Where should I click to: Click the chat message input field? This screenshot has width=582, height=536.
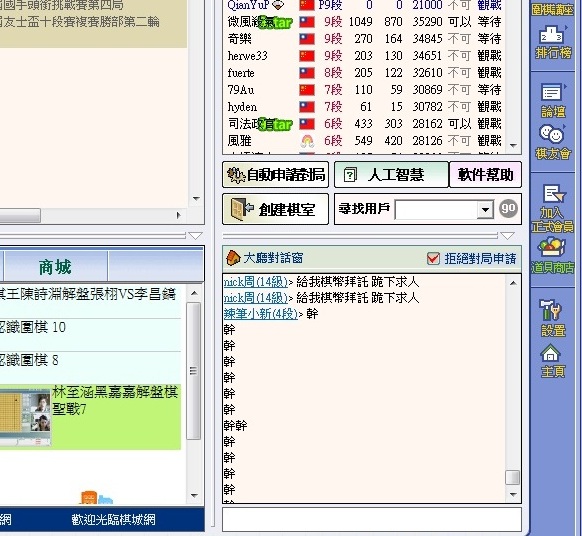[x=372, y=519]
